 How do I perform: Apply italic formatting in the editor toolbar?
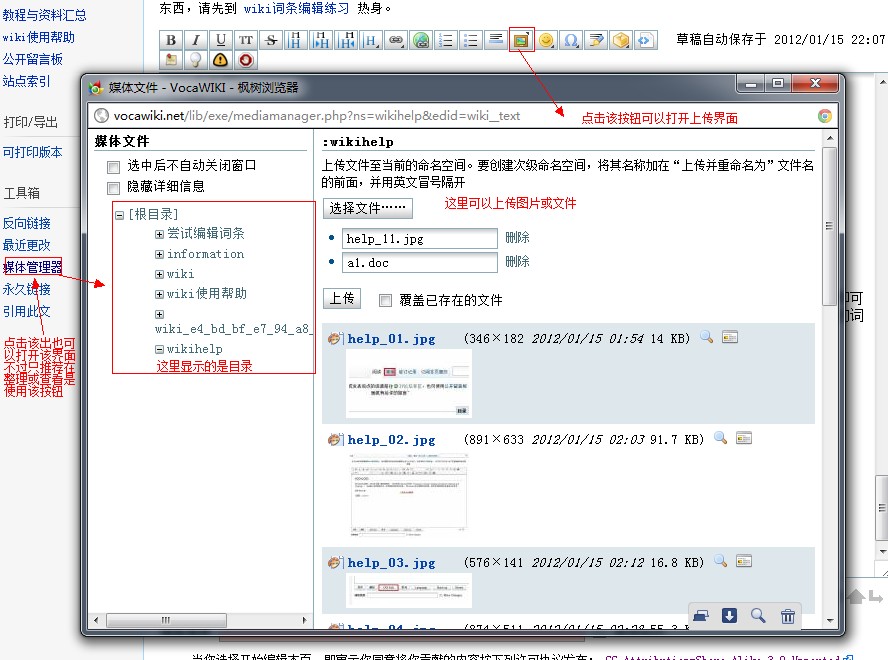[195, 40]
